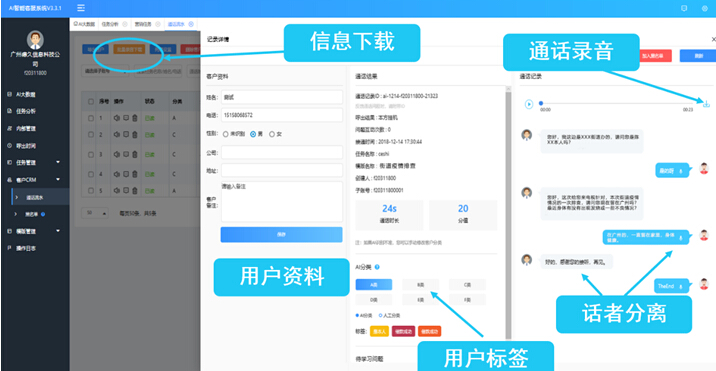Tick the checkbox for row 1

(x=91, y=118)
